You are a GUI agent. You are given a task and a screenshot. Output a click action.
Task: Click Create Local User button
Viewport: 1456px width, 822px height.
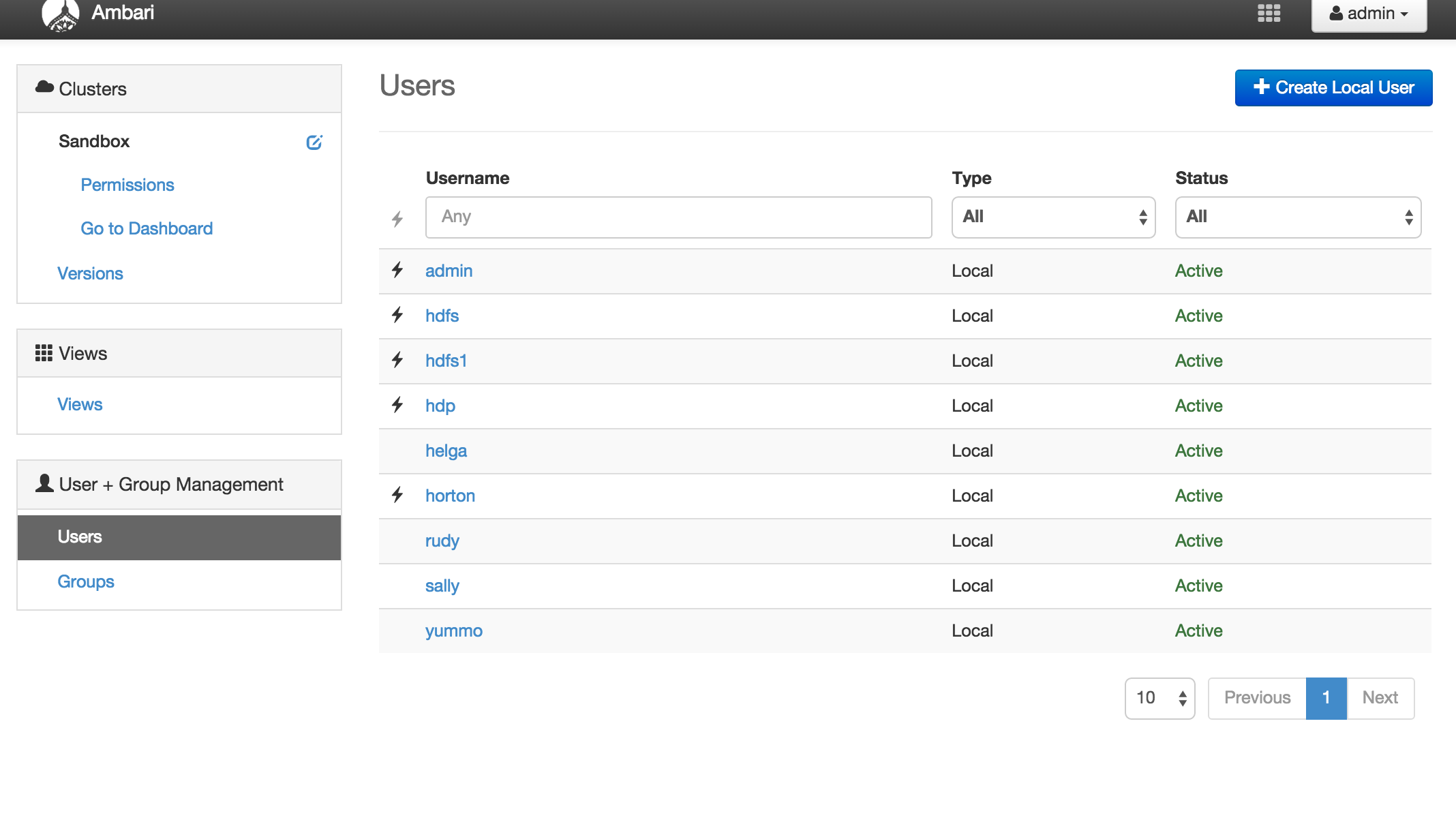pyautogui.click(x=1333, y=88)
